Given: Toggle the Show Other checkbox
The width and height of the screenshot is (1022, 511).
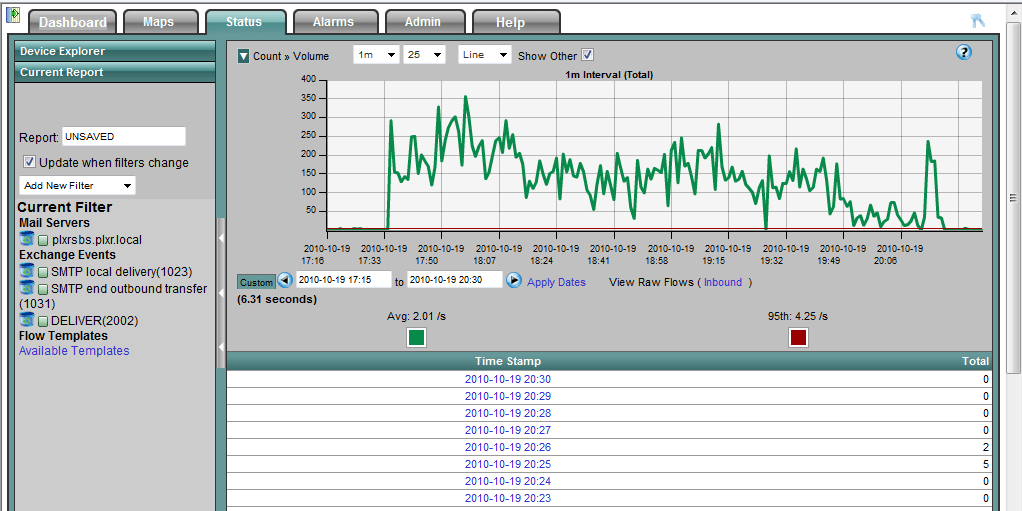Looking at the screenshot, I should [x=587, y=55].
